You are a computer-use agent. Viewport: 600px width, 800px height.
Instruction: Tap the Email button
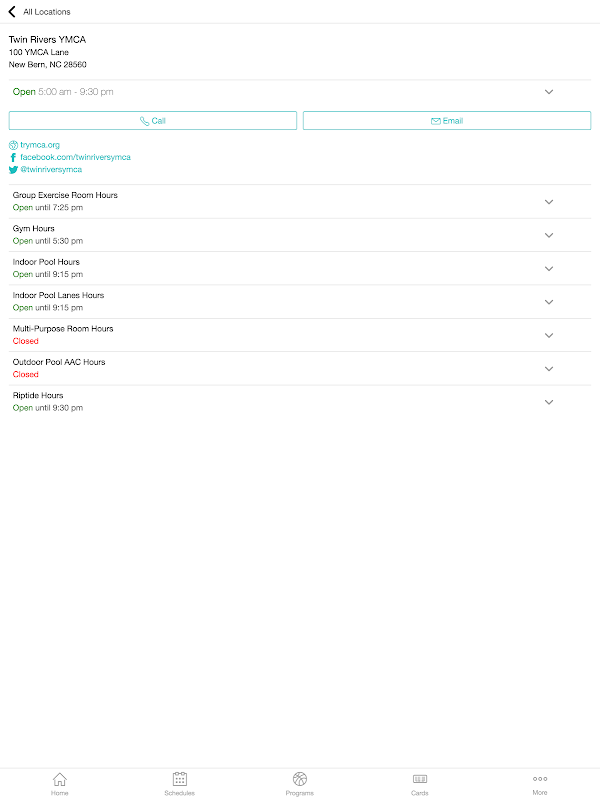[x=447, y=120]
